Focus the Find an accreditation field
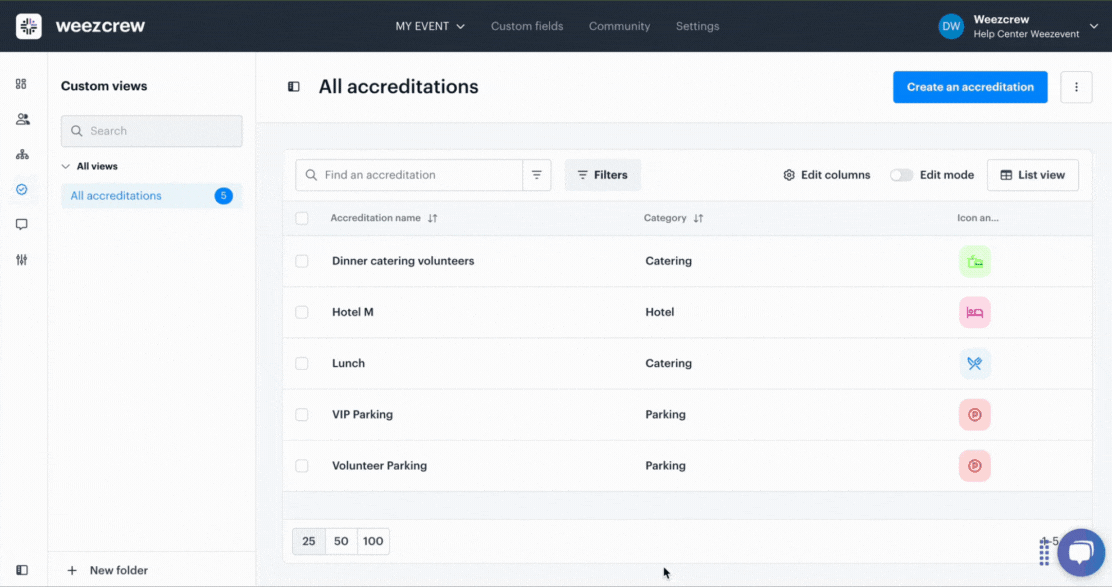 coord(409,175)
